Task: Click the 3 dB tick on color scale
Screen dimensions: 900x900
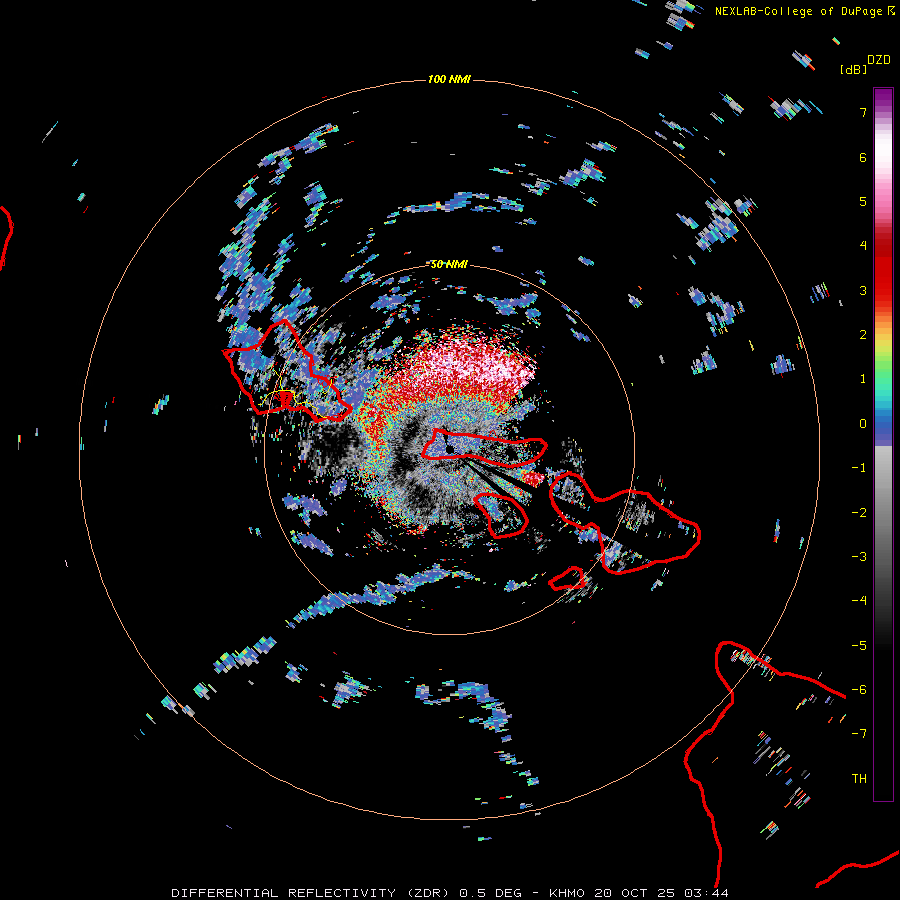Action: click(x=863, y=290)
